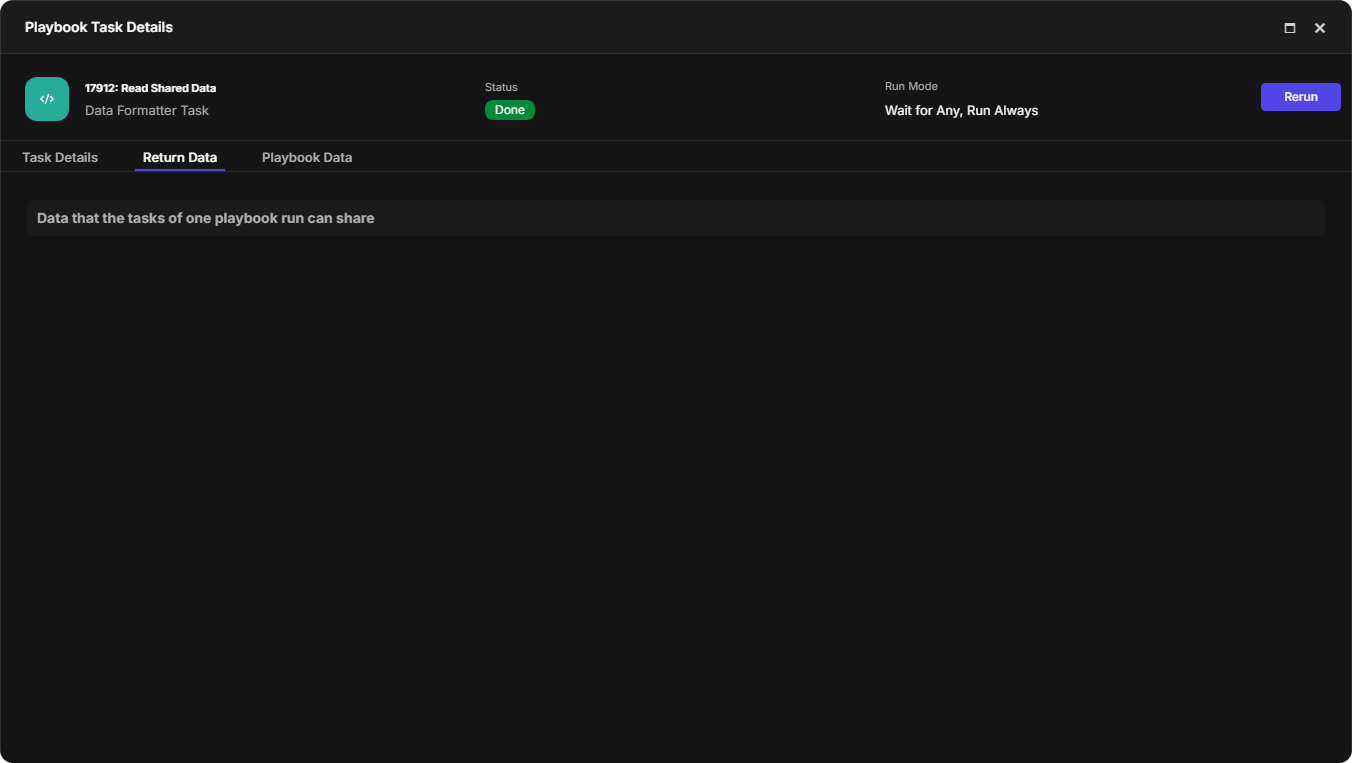Switch to the Task Details tab
Viewport: 1352px width, 763px height.
pos(60,157)
